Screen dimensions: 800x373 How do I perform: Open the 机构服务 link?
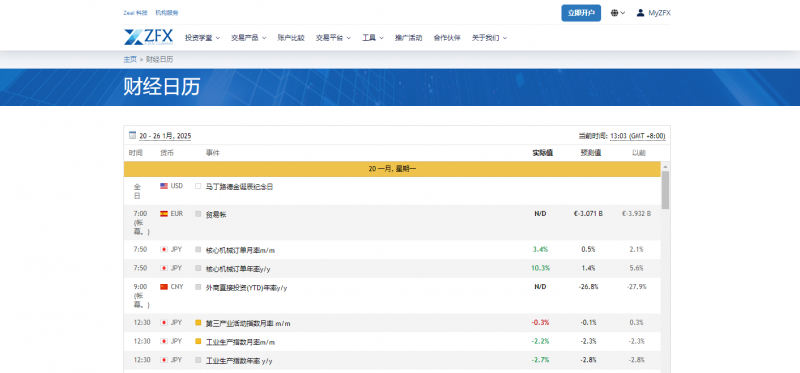[x=167, y=13]
